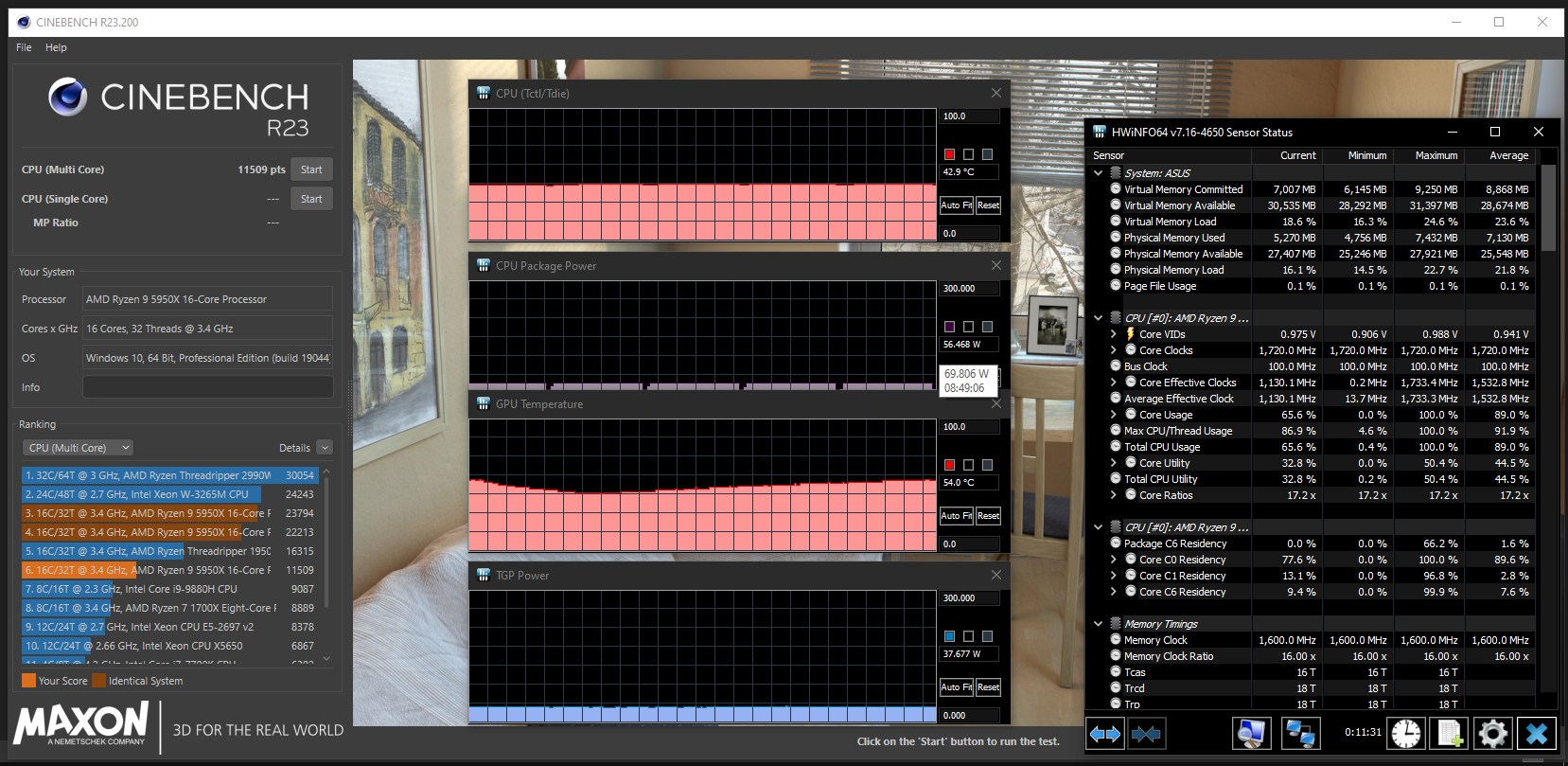
Task: Select the Intel Xeon W-3265M ranking entry
Action: tap(170, 494)
